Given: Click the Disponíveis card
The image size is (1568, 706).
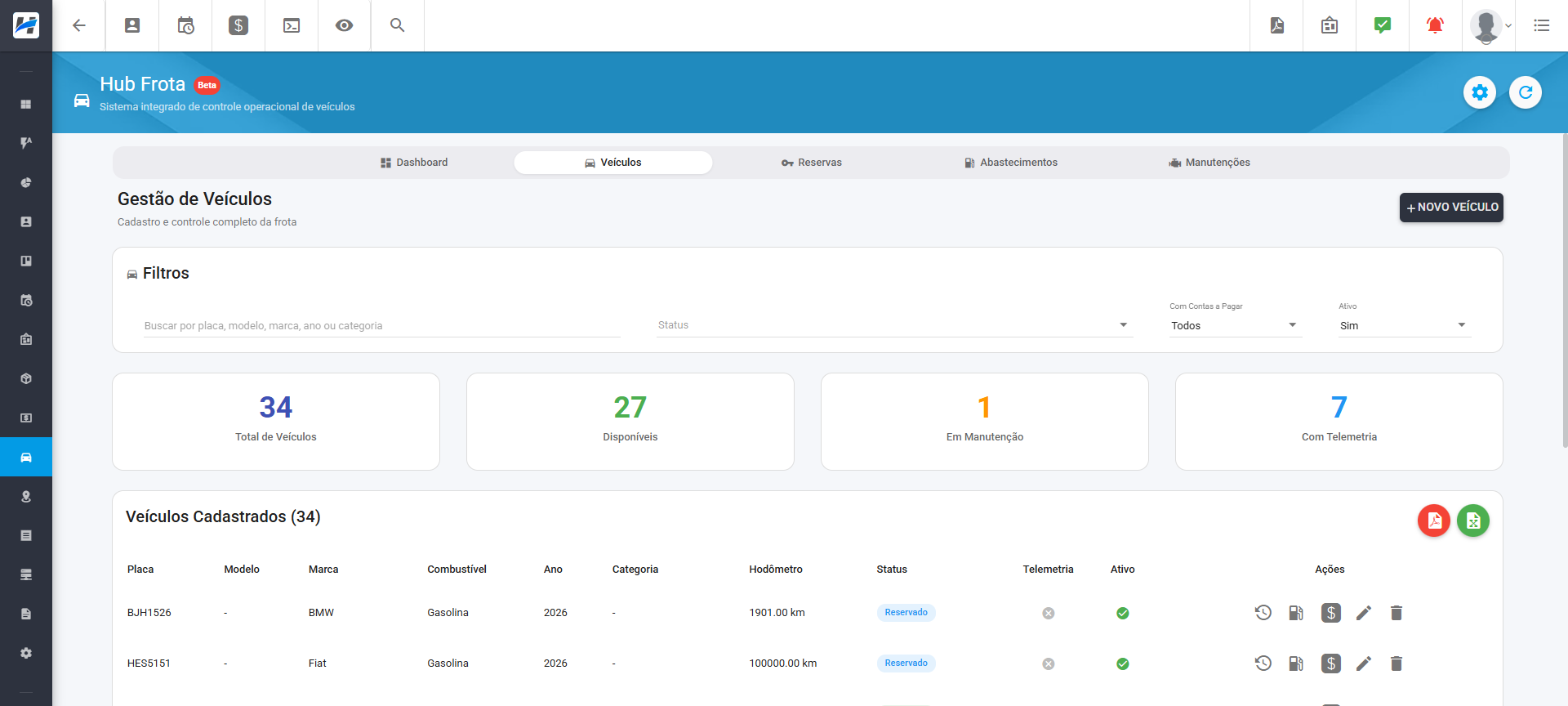Looking at the screenshot, I should [x=630, y=422].
